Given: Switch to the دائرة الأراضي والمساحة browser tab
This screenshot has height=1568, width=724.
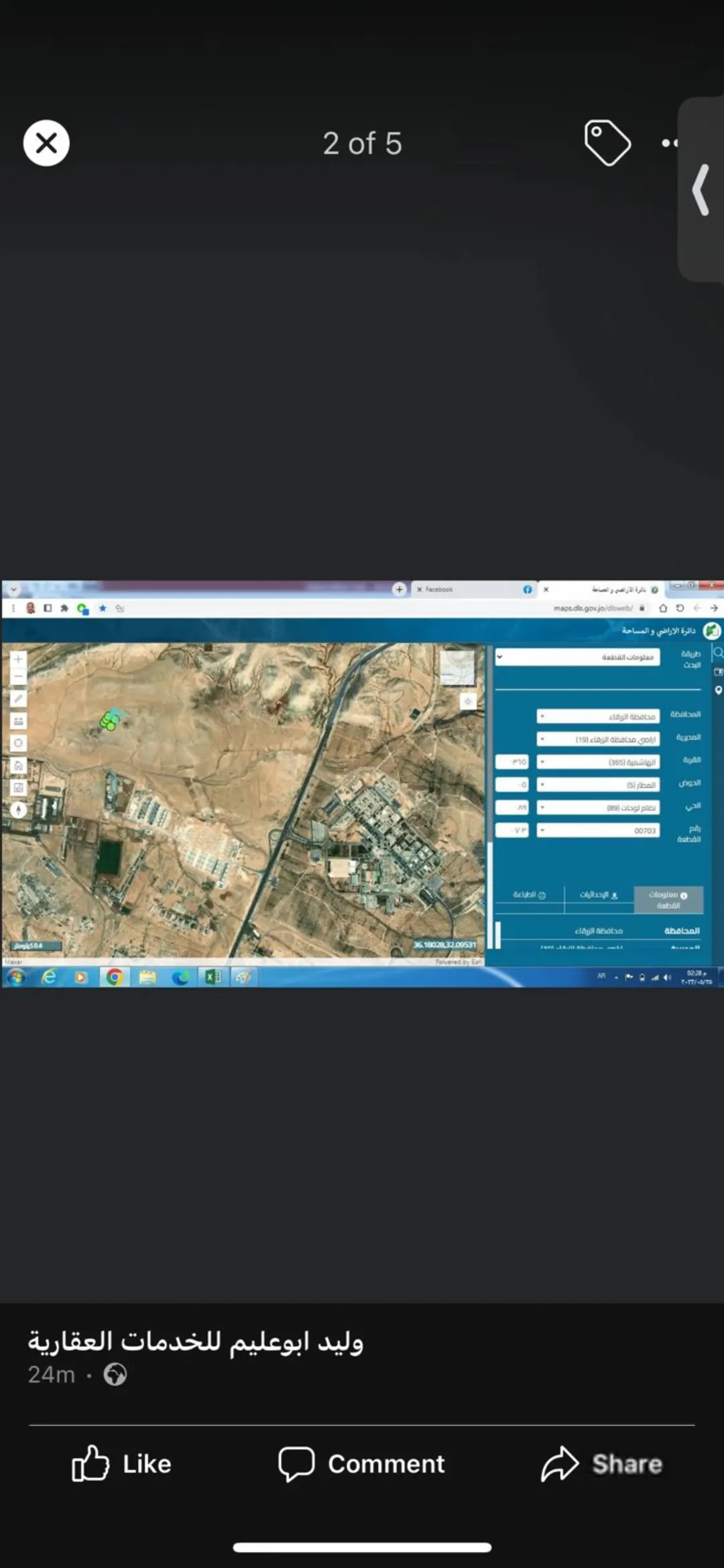Looking at the screenshot, I should coord(601,590).
